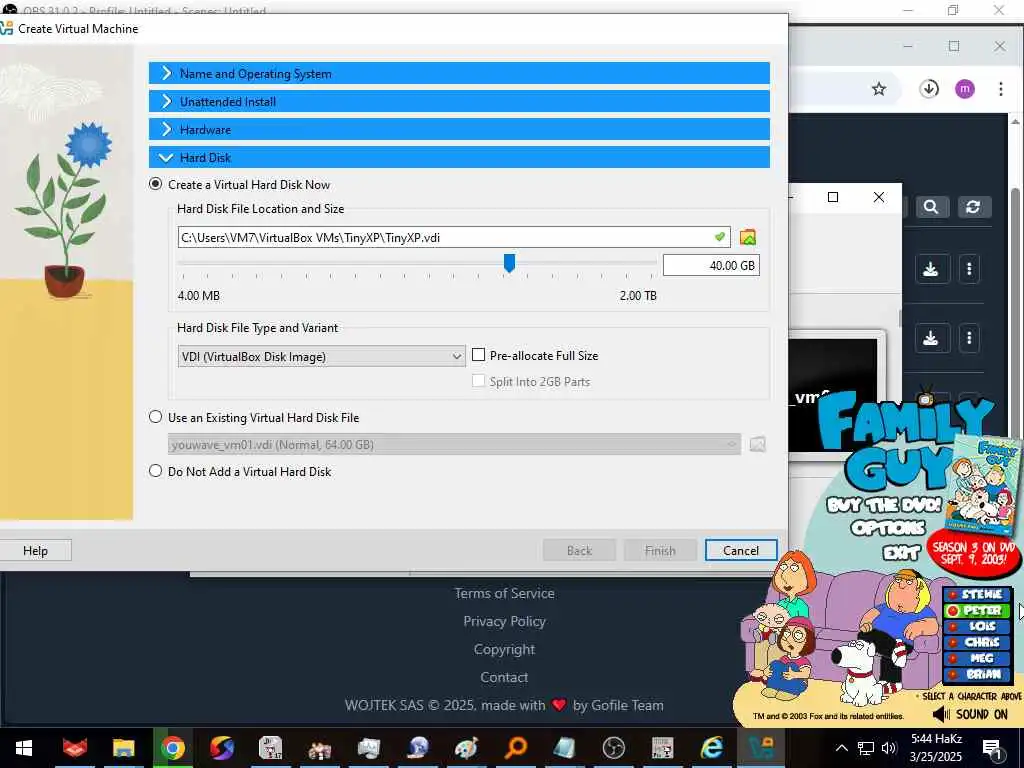Screen dimensions: 1024x768
Task: Click the TinyXP.vdi path field
Action: point(454,237)
